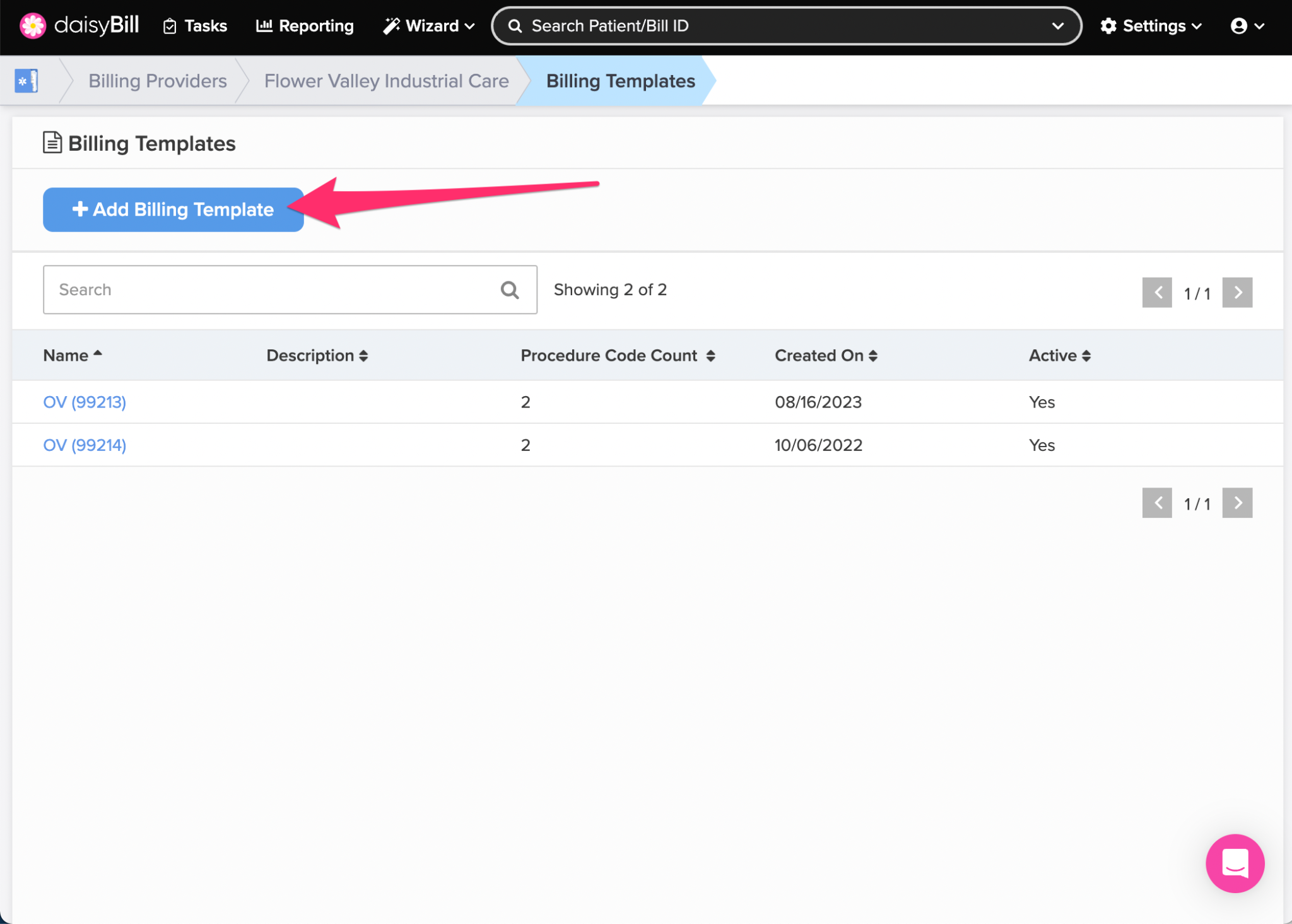The image size is (1292, 924).
Task: Open the user account menu
Action: pos(1247,26)
